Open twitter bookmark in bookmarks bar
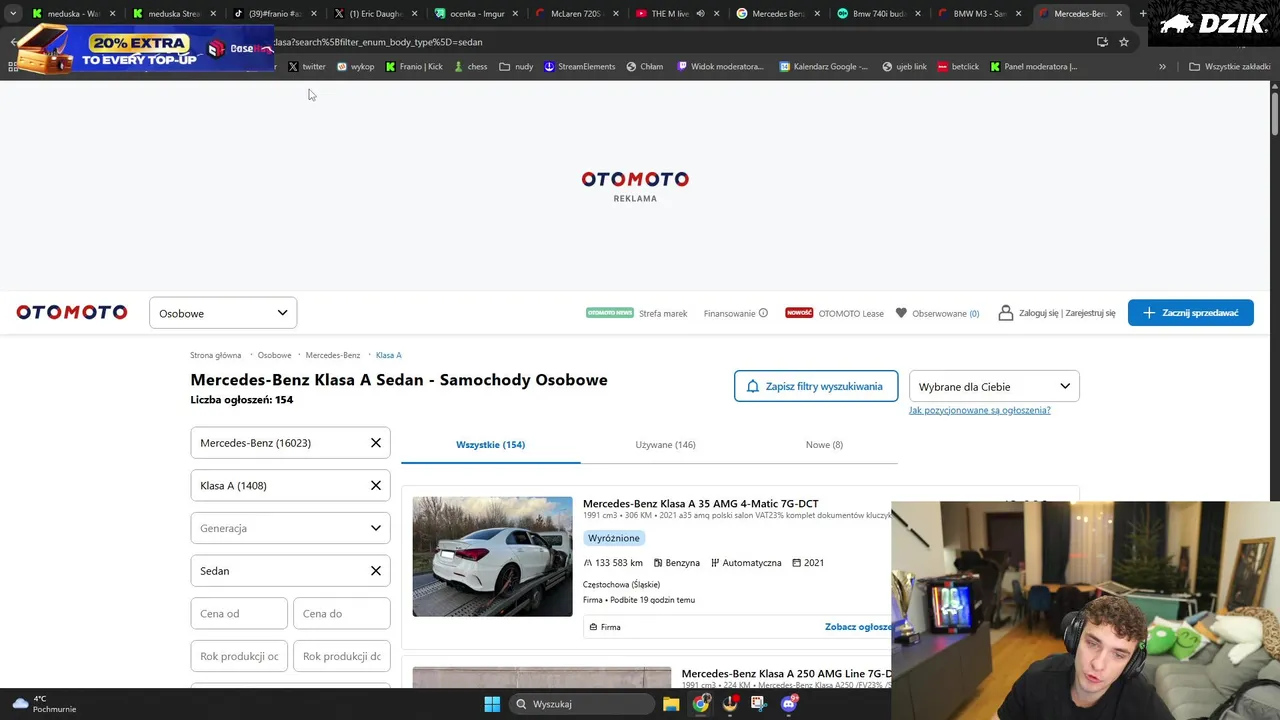This screenshot has height=720, width=1280. (x=307, y=67)
